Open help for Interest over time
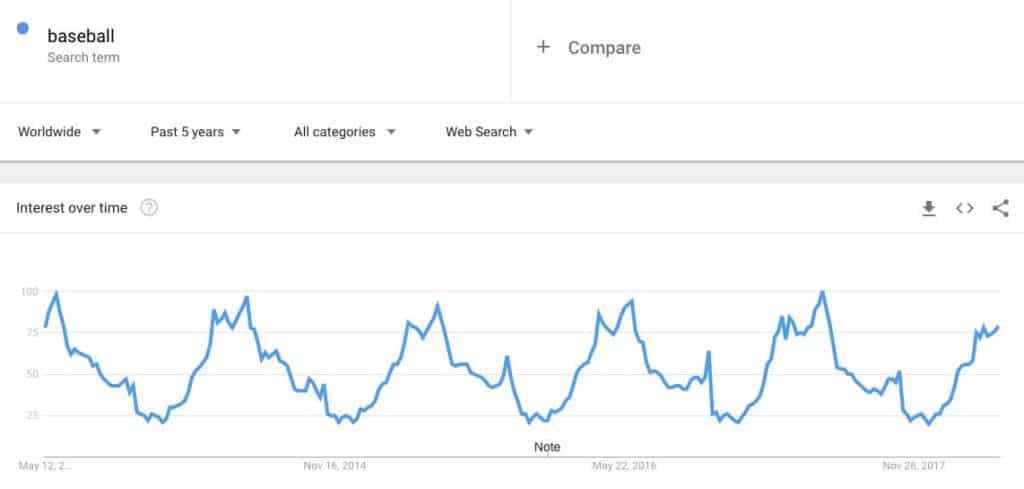The width and height of the screenshot is (1024, 489). (149, 208)
